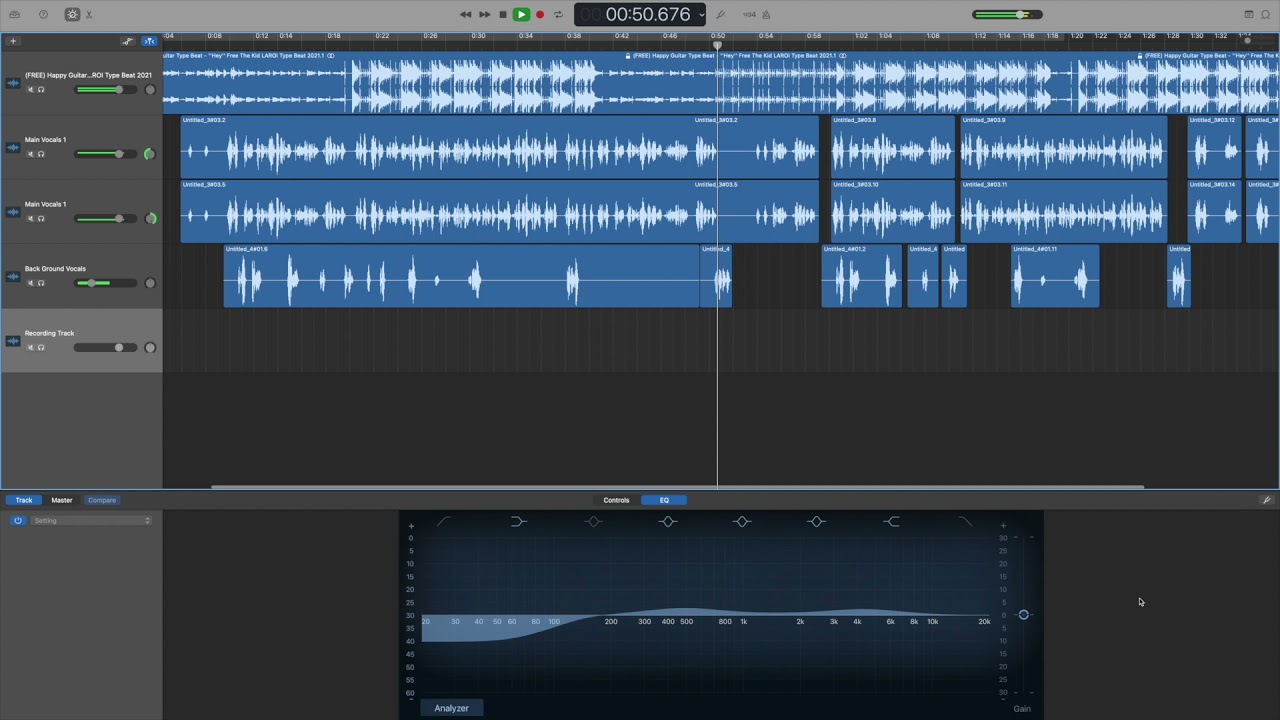Select the high shelf EQ band icon
The image size is (1280, 720).
(x=891, y=521)
